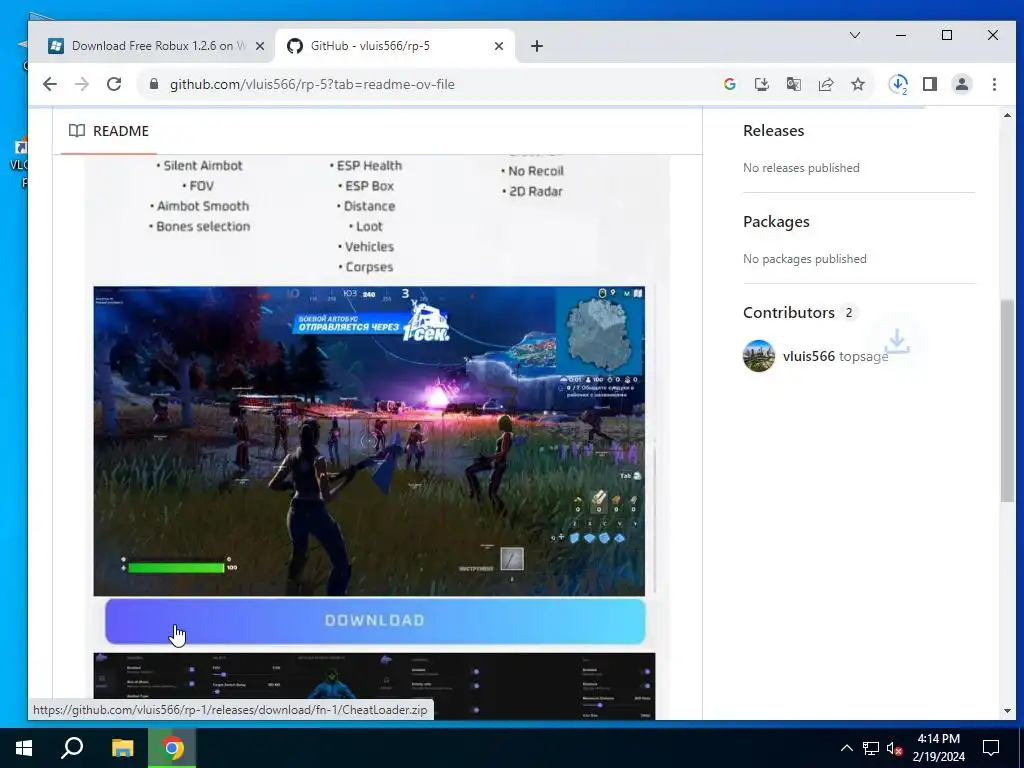Click vluis566 avatar image
The image size is (1024, 768).
pos(759,356)
